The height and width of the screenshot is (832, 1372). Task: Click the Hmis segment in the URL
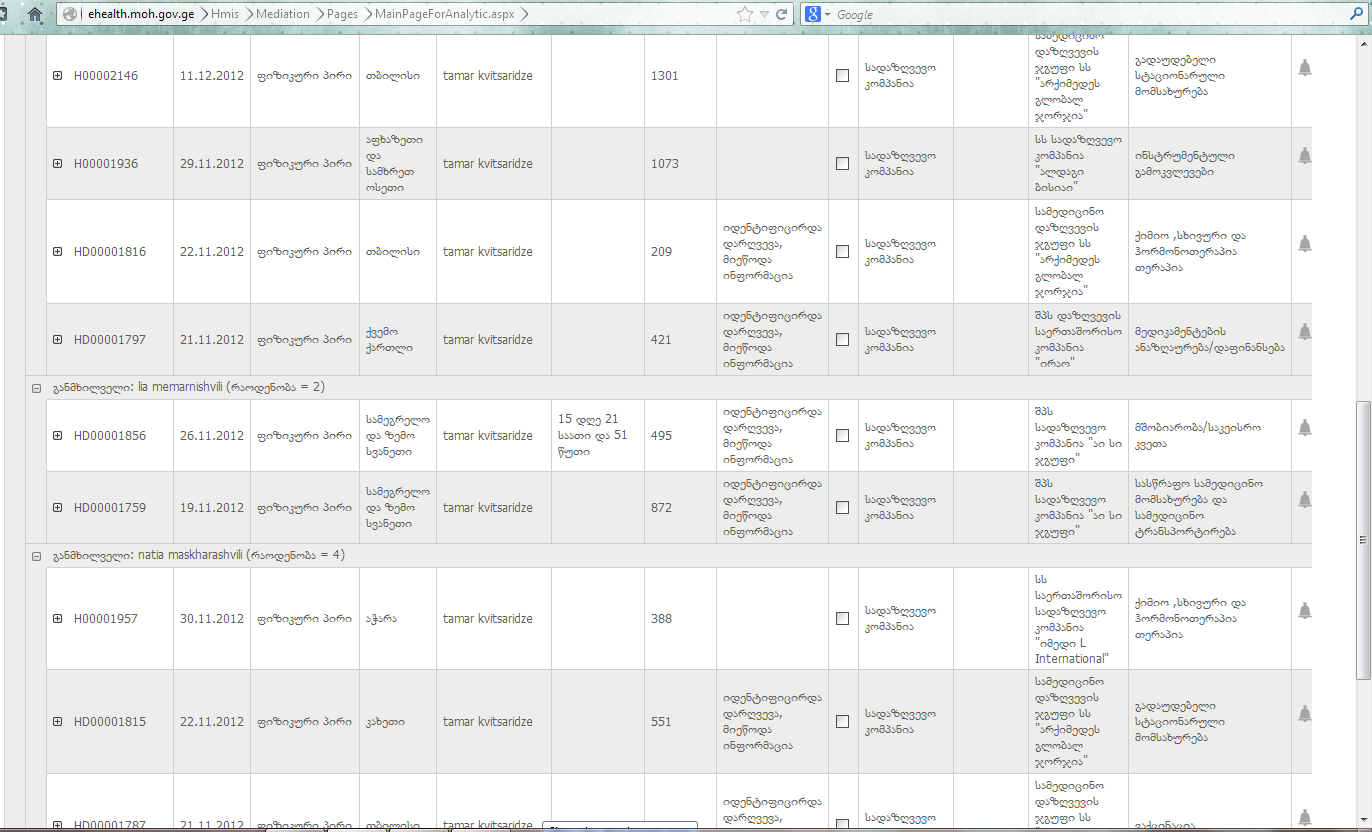pos(224,14)
